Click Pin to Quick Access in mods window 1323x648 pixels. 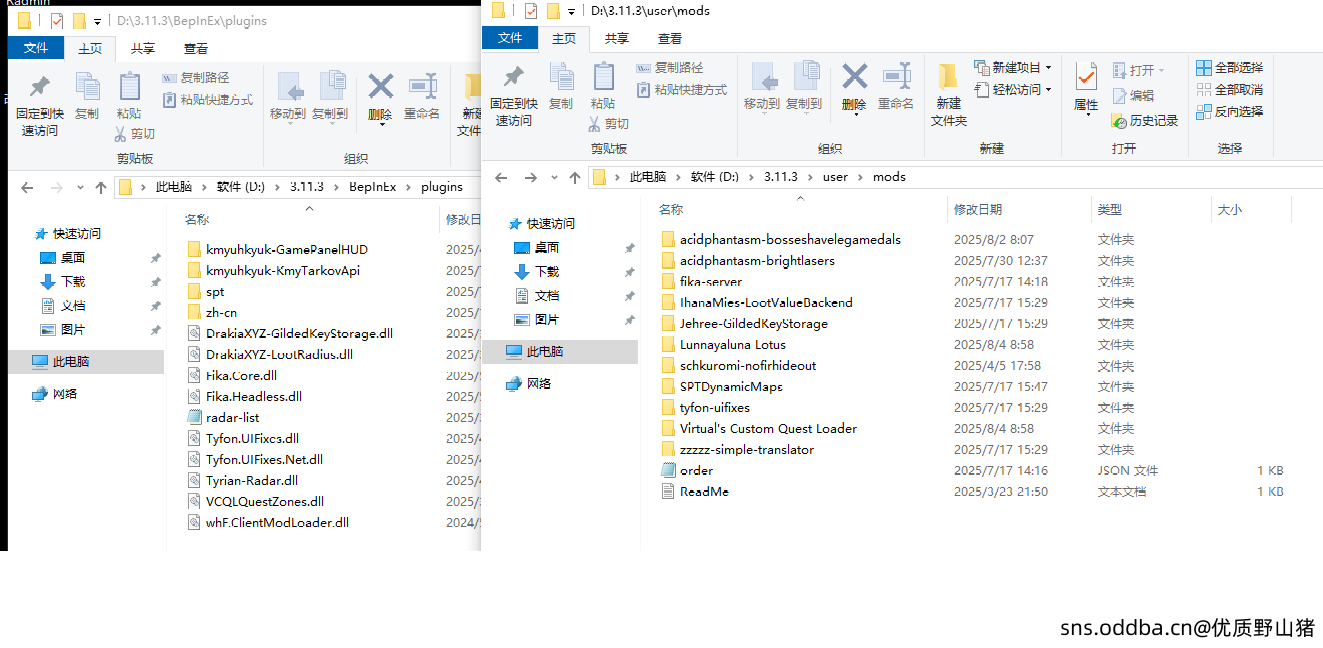(513, 95)
